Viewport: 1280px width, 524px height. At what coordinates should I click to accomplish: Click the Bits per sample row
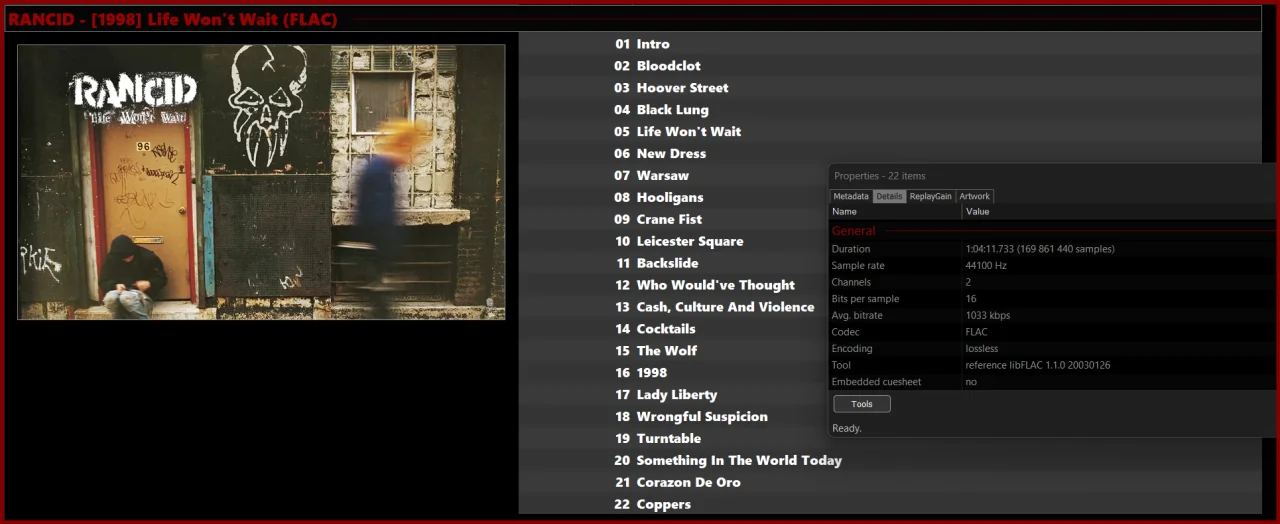[1054, 299]
